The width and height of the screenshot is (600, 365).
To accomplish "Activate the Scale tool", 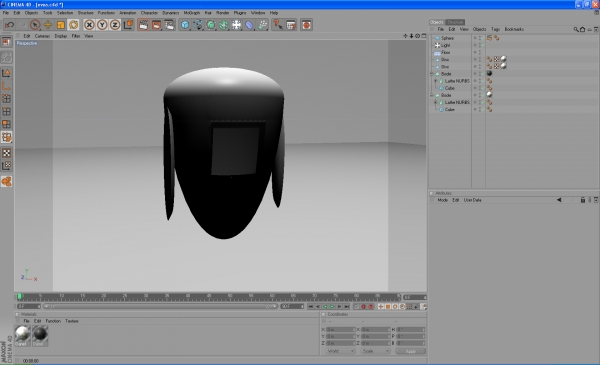I will coord(60,25).
